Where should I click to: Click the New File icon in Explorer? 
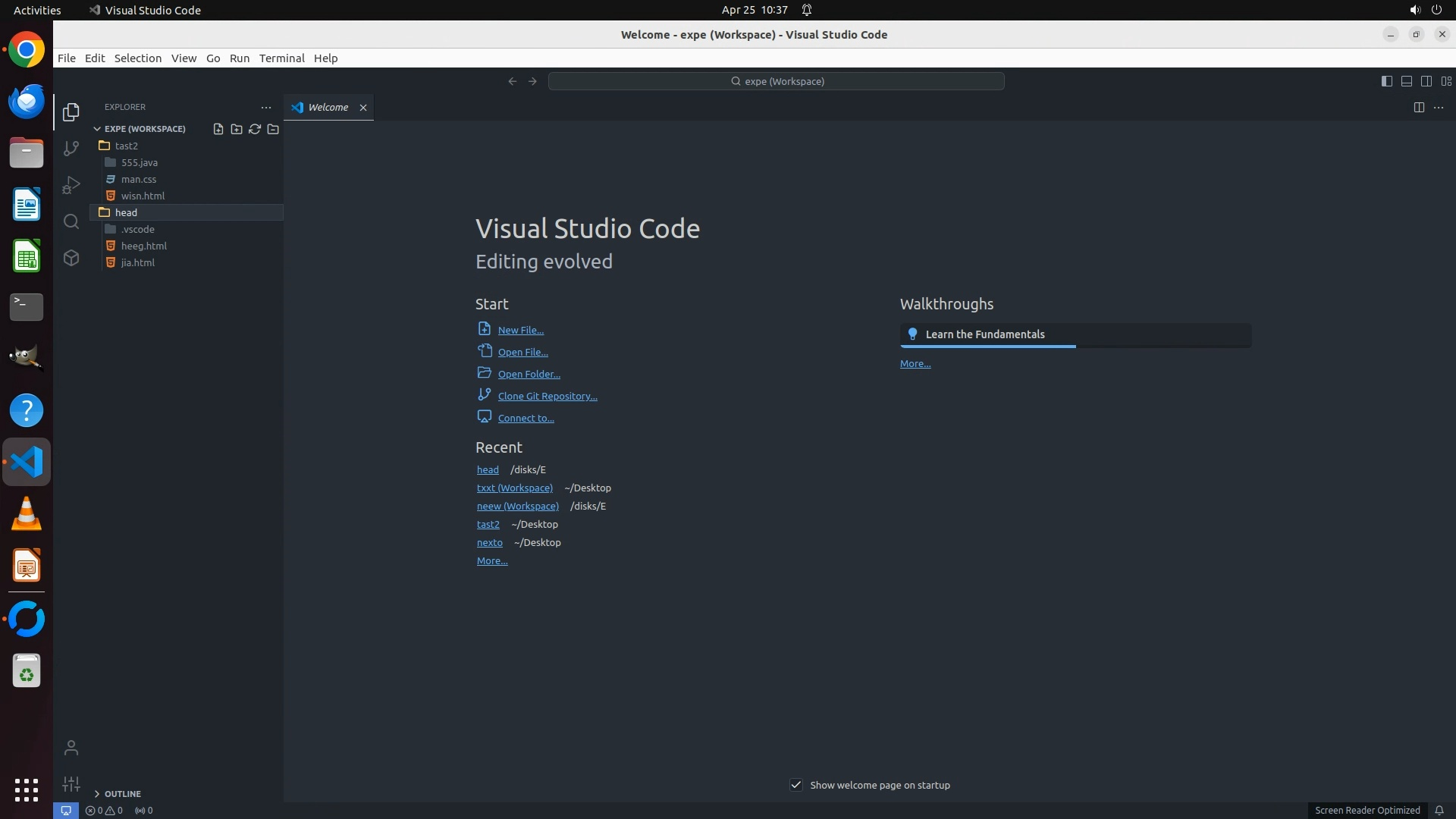click(x=218, y=129)
